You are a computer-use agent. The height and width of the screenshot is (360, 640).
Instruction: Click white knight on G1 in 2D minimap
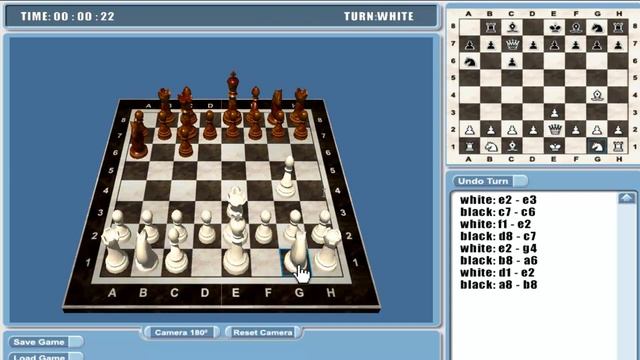[x=597, y=146]
